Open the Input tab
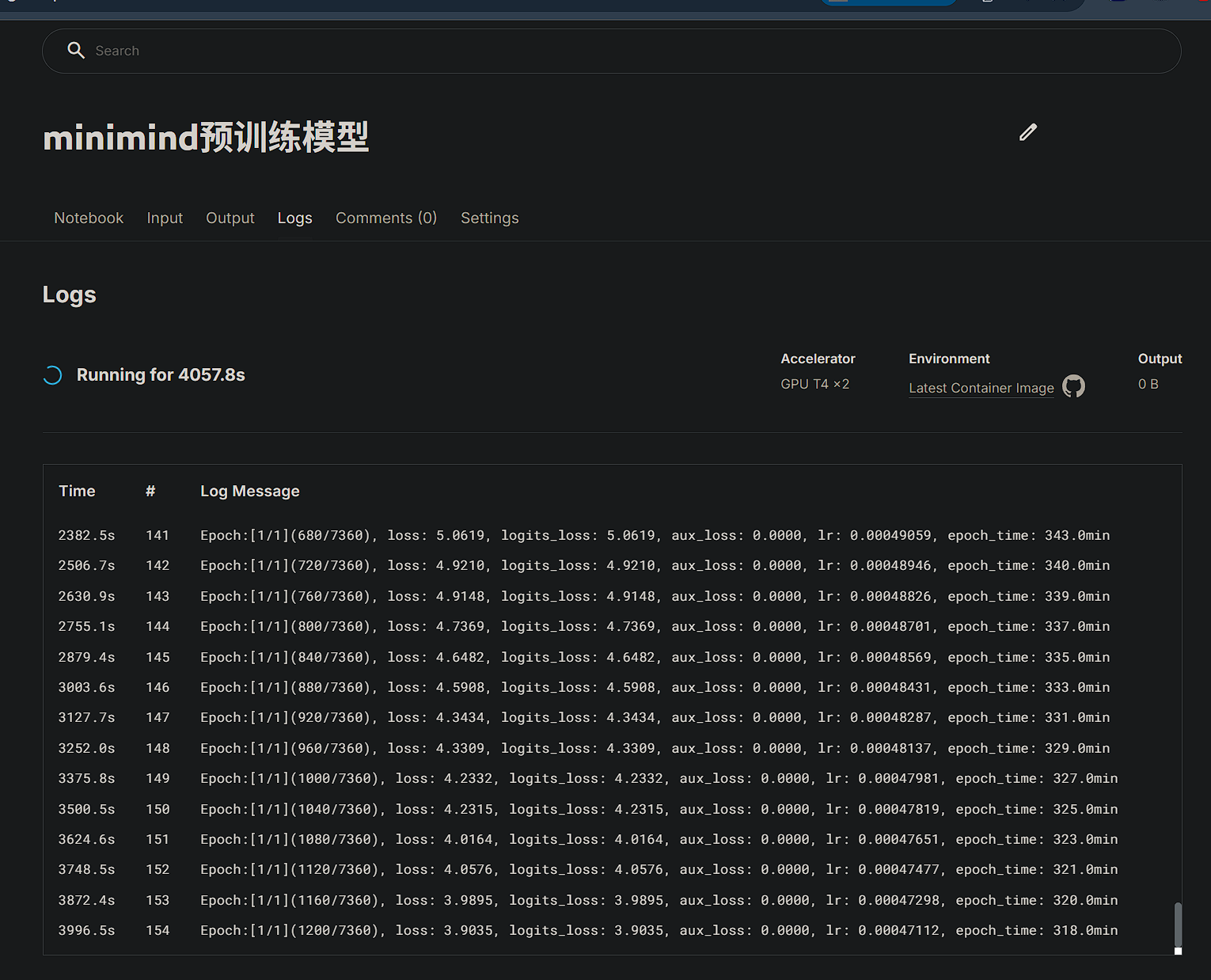1211x980 pixels. pos(165,218)
